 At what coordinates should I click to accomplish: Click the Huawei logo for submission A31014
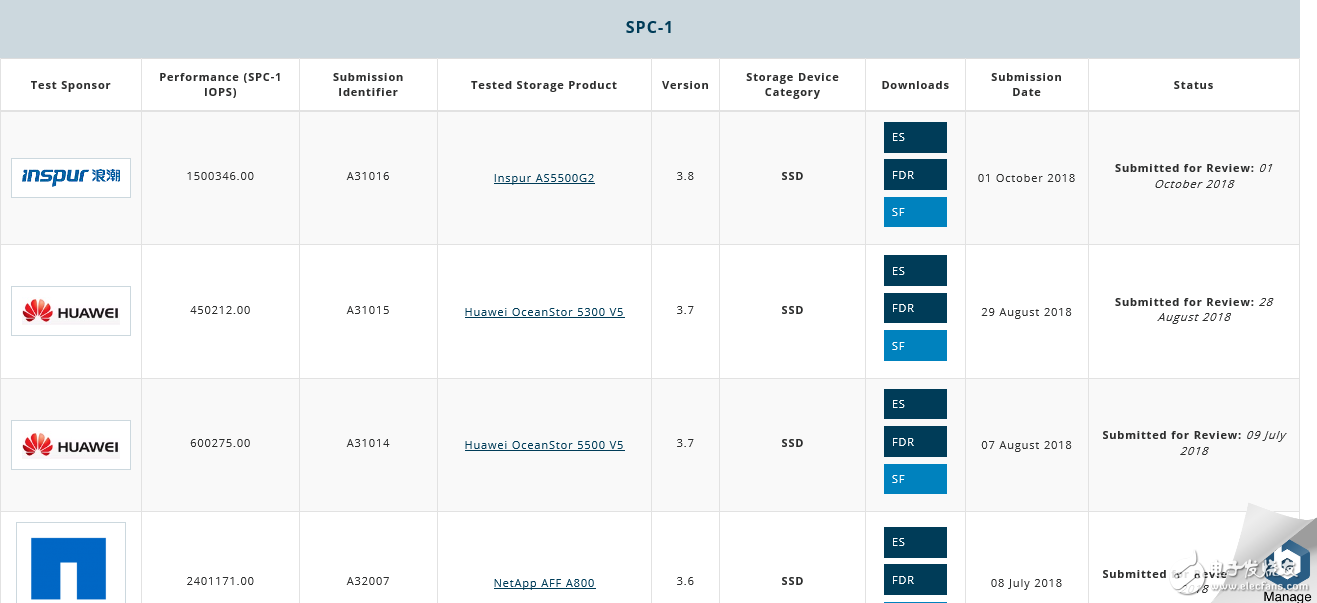pos(71,445)
